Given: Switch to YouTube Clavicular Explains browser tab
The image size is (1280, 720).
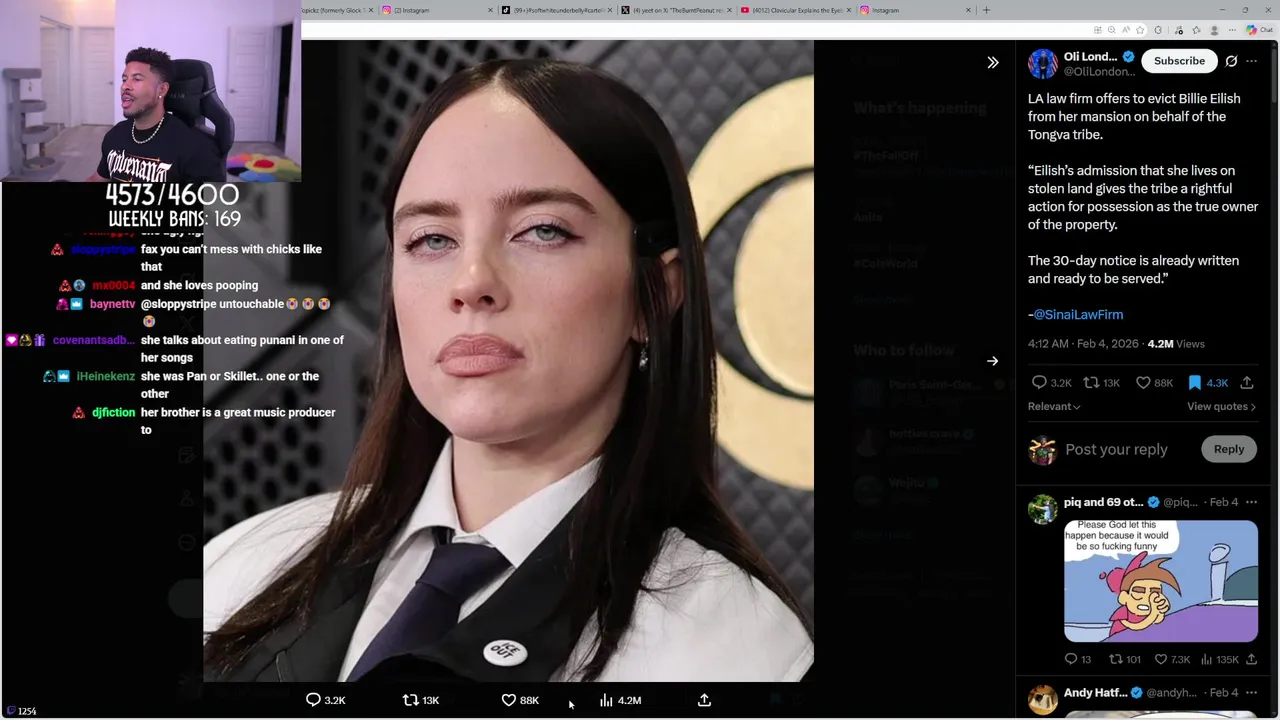Looking at the screenshot, I should click(x=795, y=10).
